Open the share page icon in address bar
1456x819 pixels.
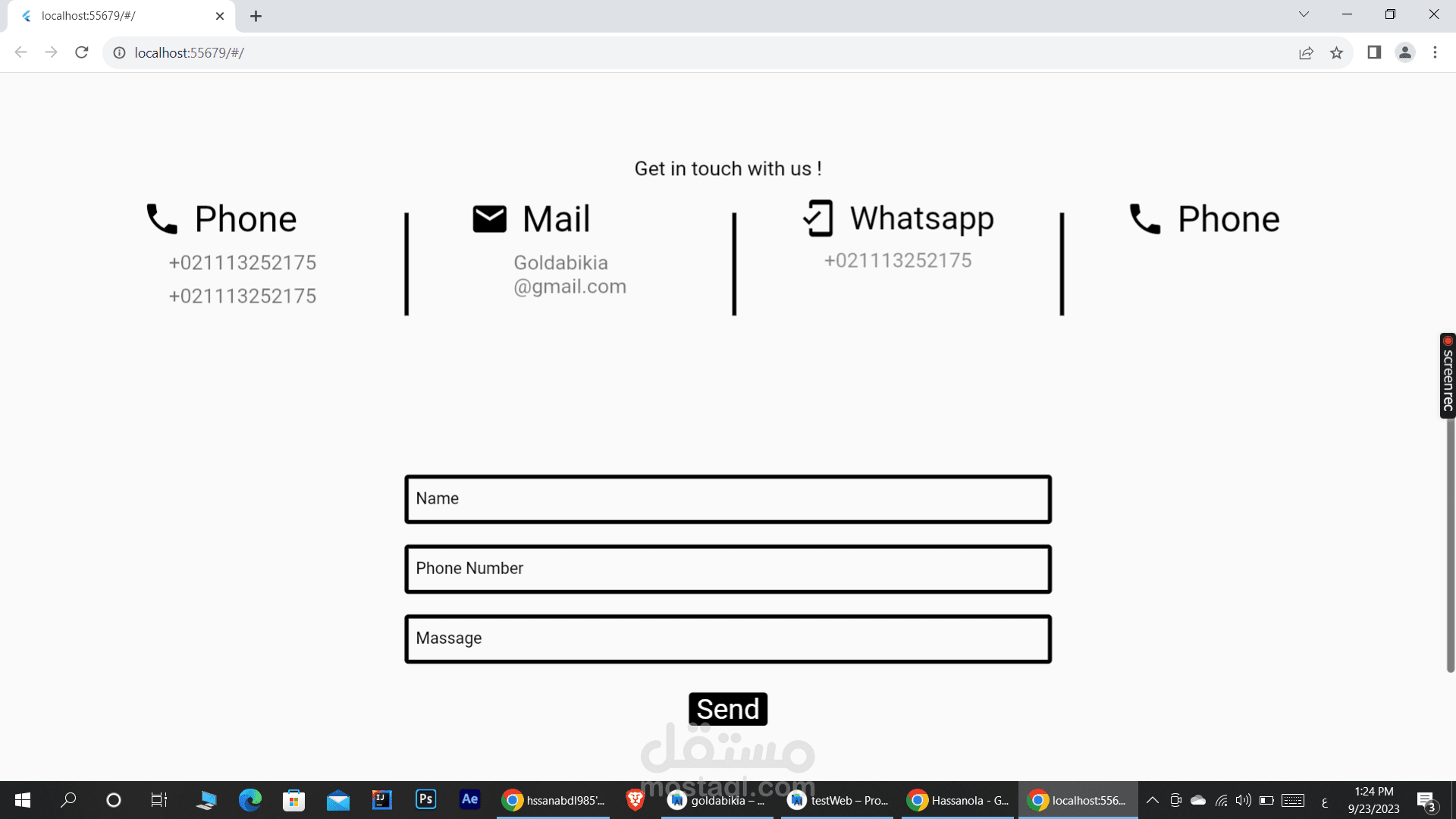(x=1306, y=52)
